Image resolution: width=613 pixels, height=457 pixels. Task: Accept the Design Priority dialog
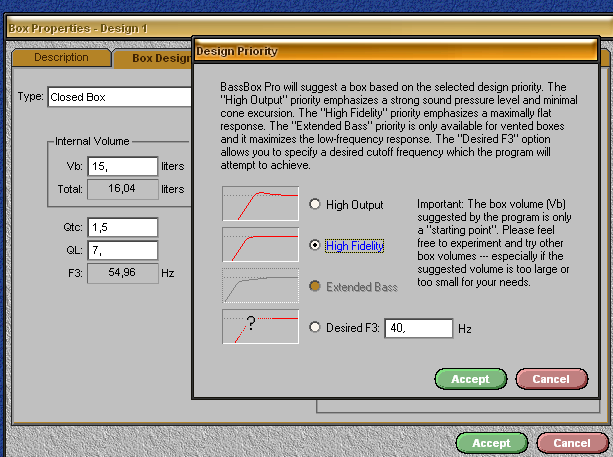471,379
